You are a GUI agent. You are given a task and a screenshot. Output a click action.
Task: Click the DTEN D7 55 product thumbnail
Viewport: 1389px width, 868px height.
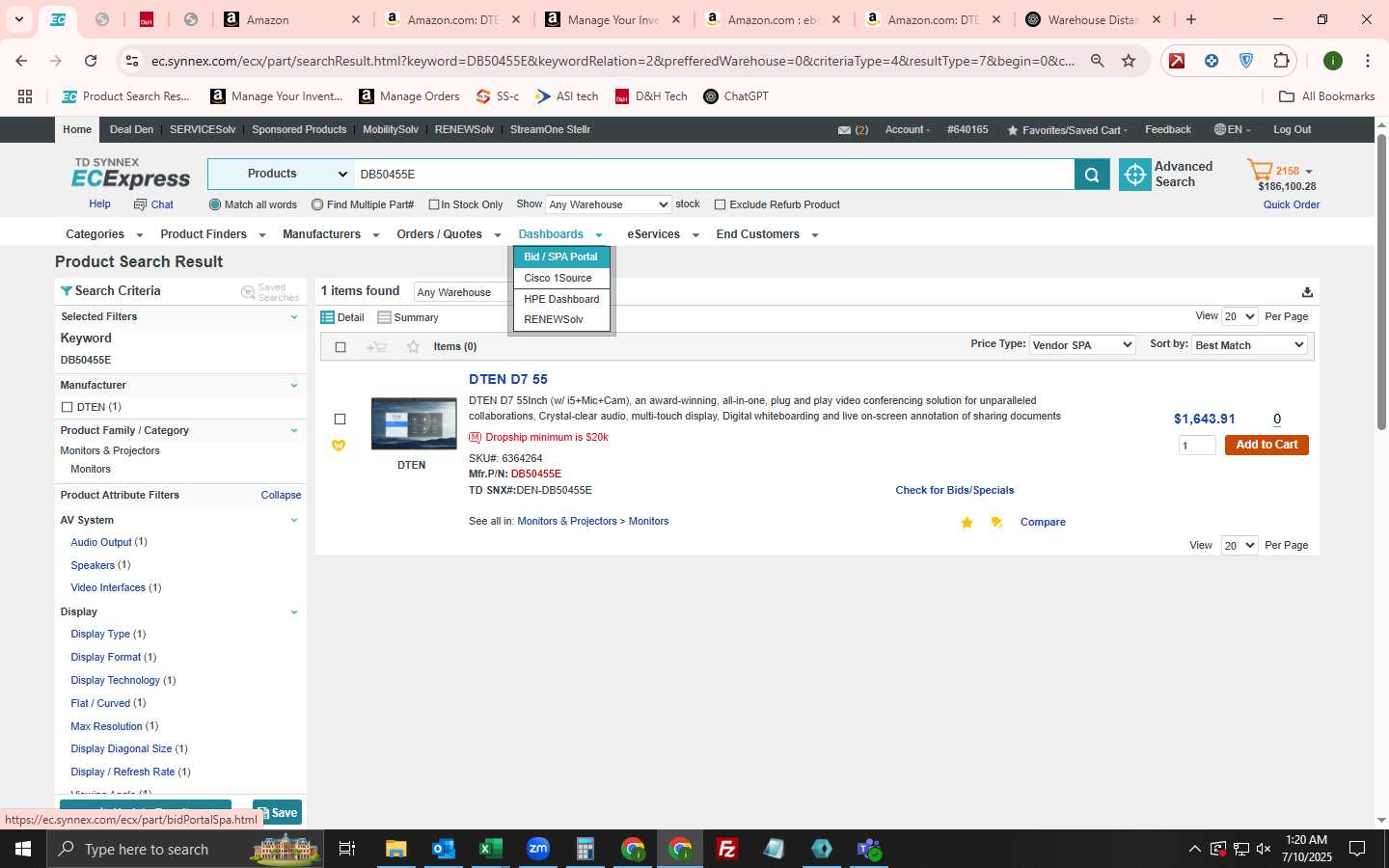414,423
